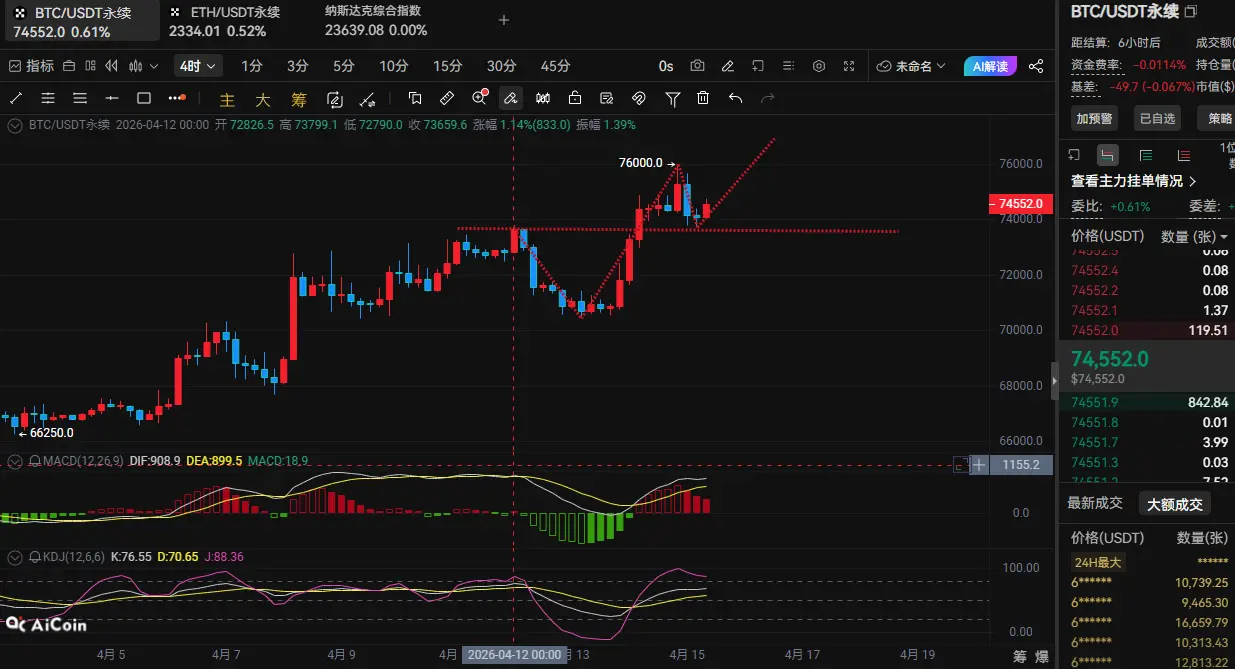1235x669 pixels.
Task: Select the highlighted order book layout icon
Action: [1107, 155]
